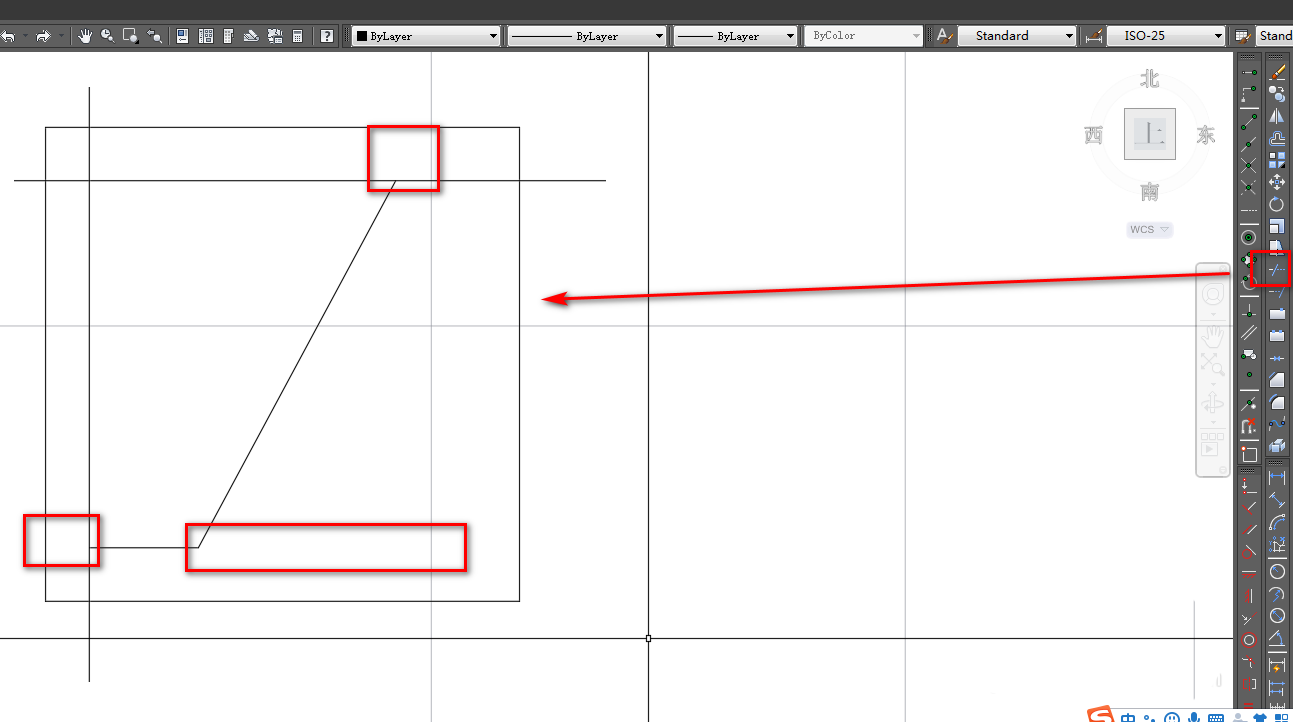Pick the Snap to Nearest icon
Screen dimensions: 1293x722
[x=1249, y=405]
